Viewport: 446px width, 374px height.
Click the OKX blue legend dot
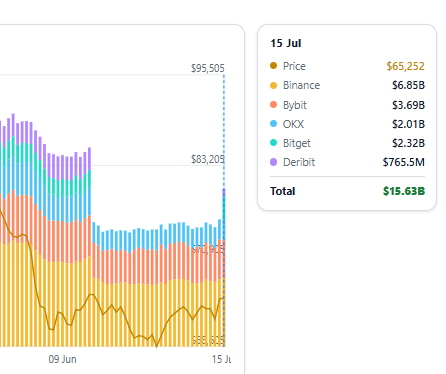tap(273, 124)
